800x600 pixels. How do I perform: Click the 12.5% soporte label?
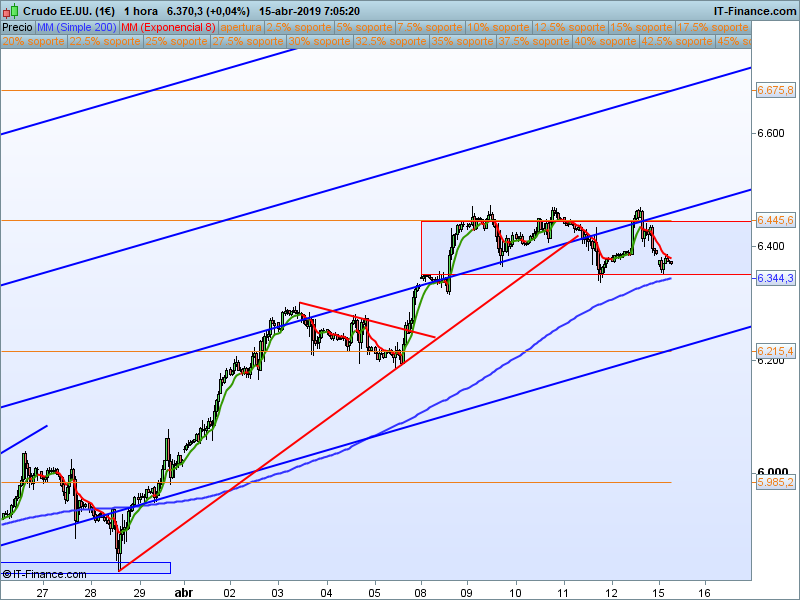pos(570,28)
